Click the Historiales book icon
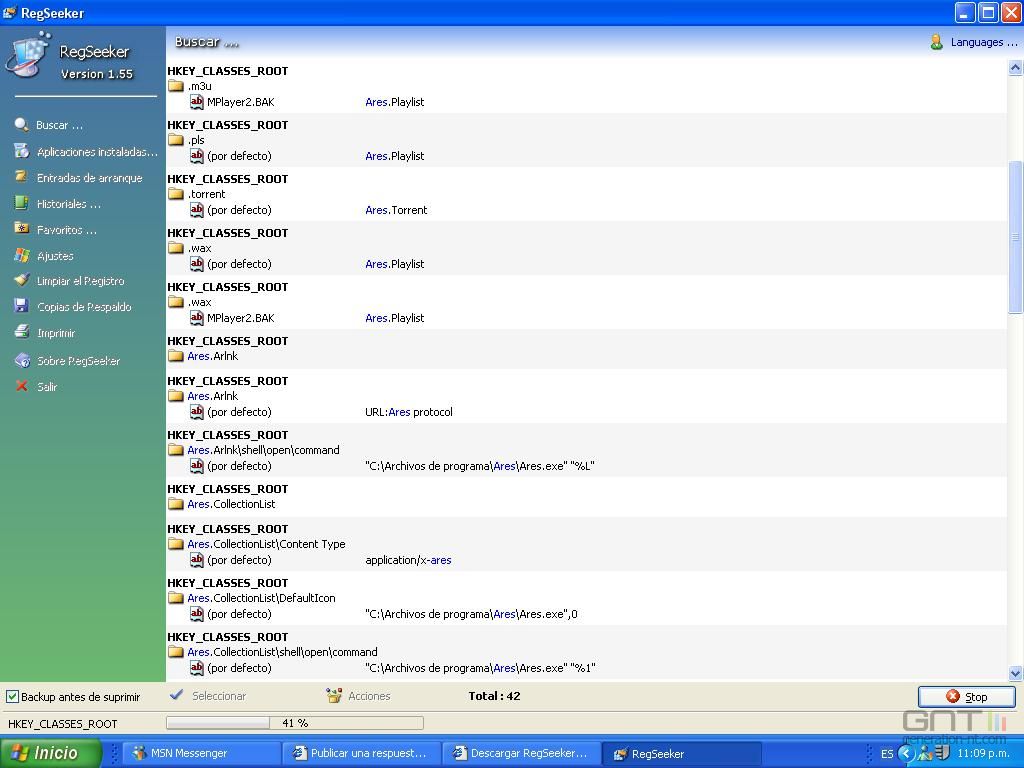Viewport: 1024px width, 768px height. point(22,203)
